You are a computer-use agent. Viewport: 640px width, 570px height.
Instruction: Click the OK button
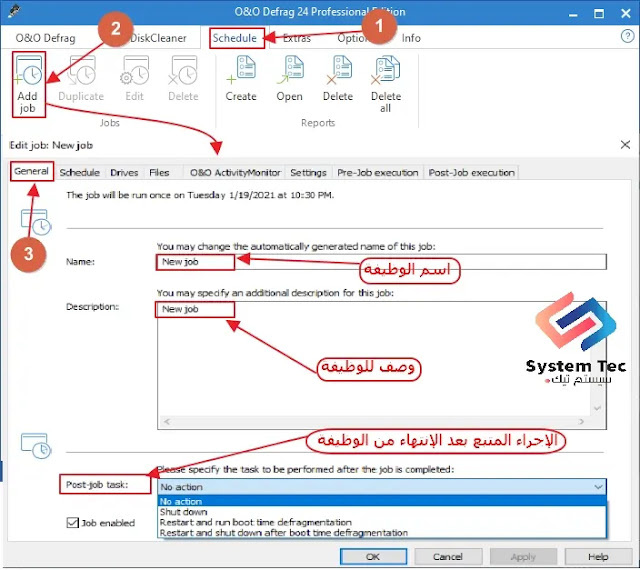coord(373,557)
